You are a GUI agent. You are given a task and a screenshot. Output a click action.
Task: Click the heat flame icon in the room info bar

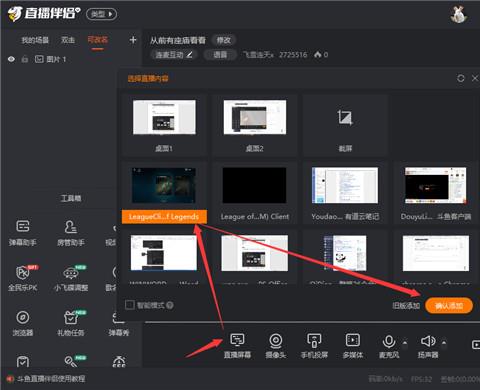318,54
